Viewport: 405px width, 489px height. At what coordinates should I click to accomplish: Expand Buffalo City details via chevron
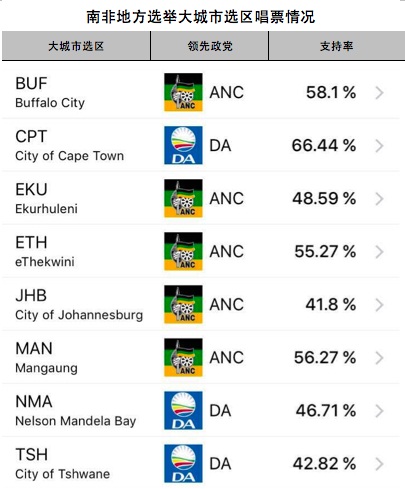tap(379, 93)
